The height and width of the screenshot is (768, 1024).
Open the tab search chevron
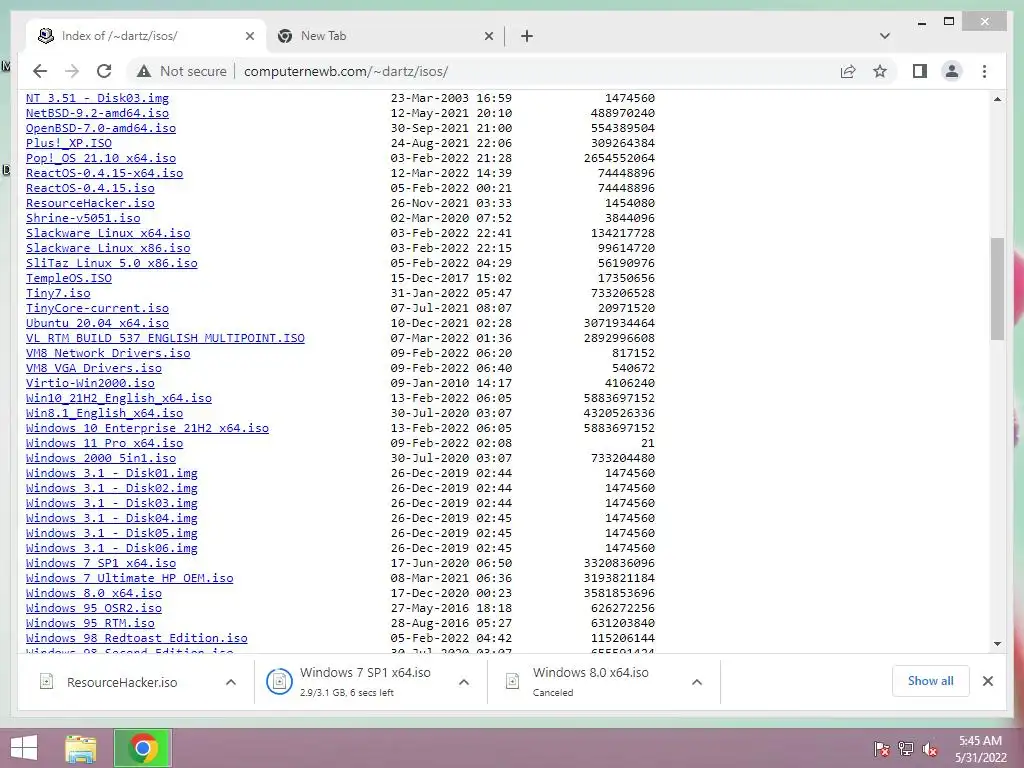(x=884, y=36)
